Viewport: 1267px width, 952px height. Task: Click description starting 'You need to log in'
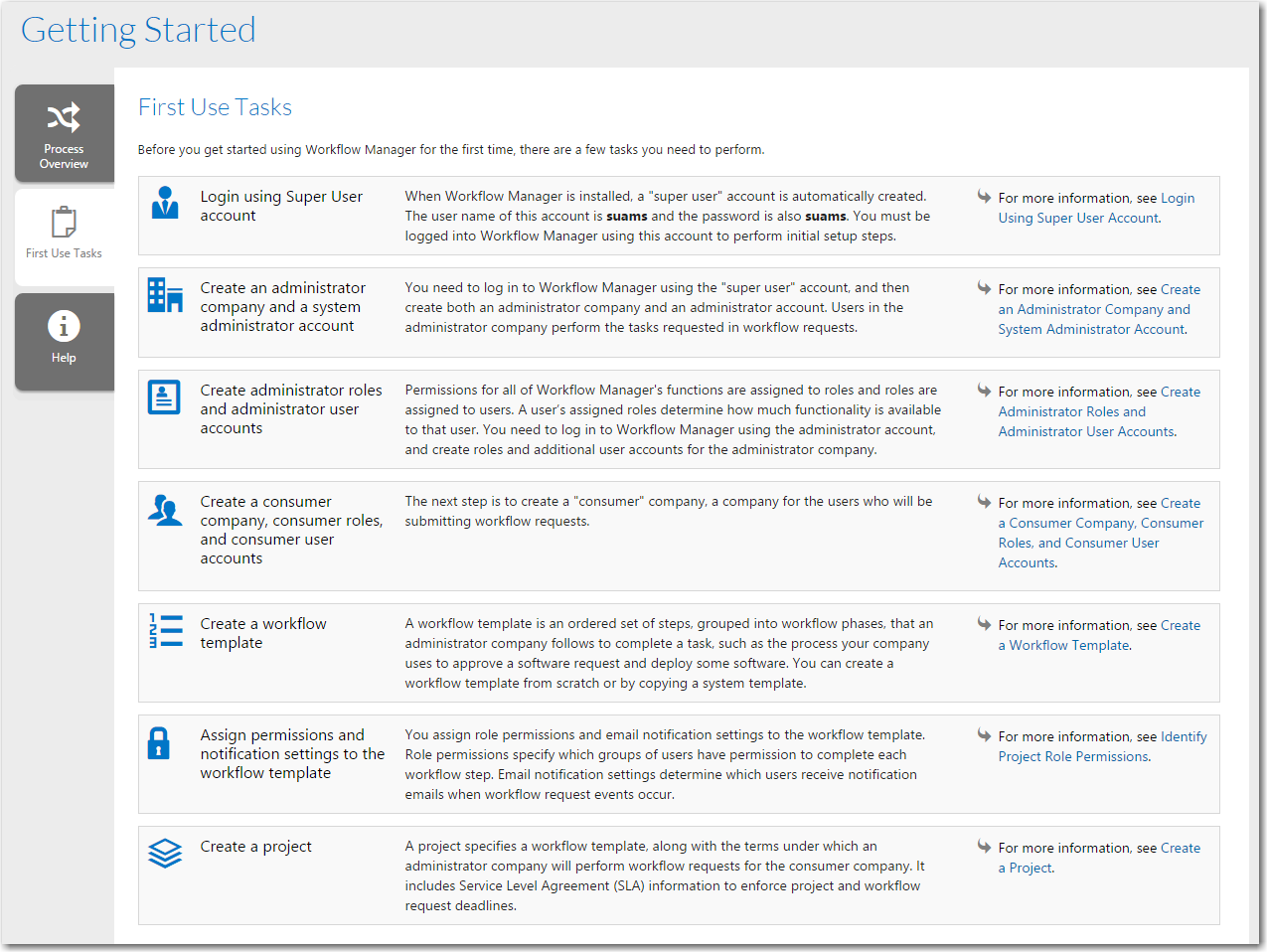point(657,308)
